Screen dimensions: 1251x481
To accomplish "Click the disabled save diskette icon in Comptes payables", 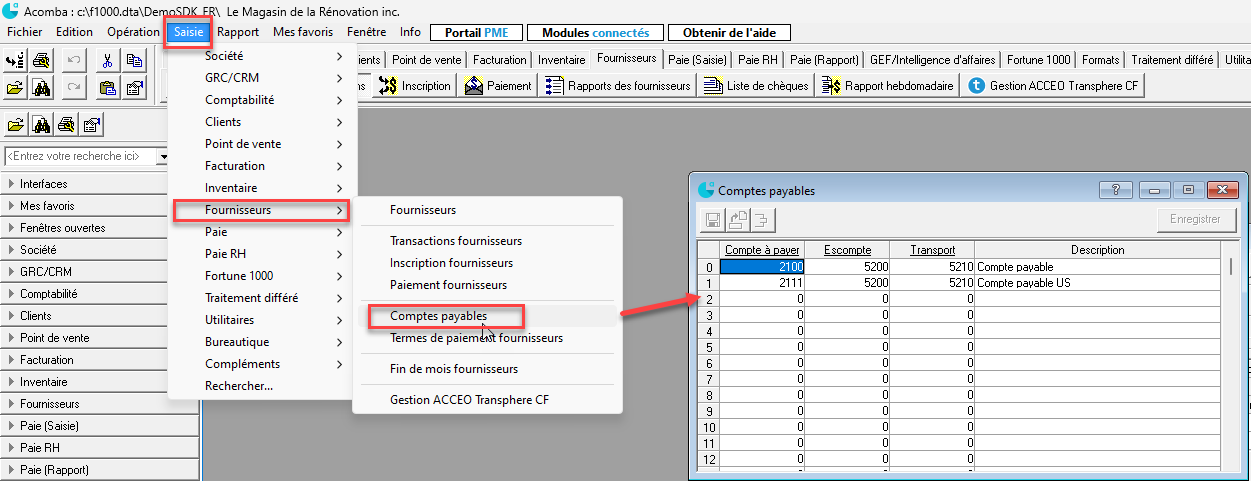I will [x=714, y=220].
